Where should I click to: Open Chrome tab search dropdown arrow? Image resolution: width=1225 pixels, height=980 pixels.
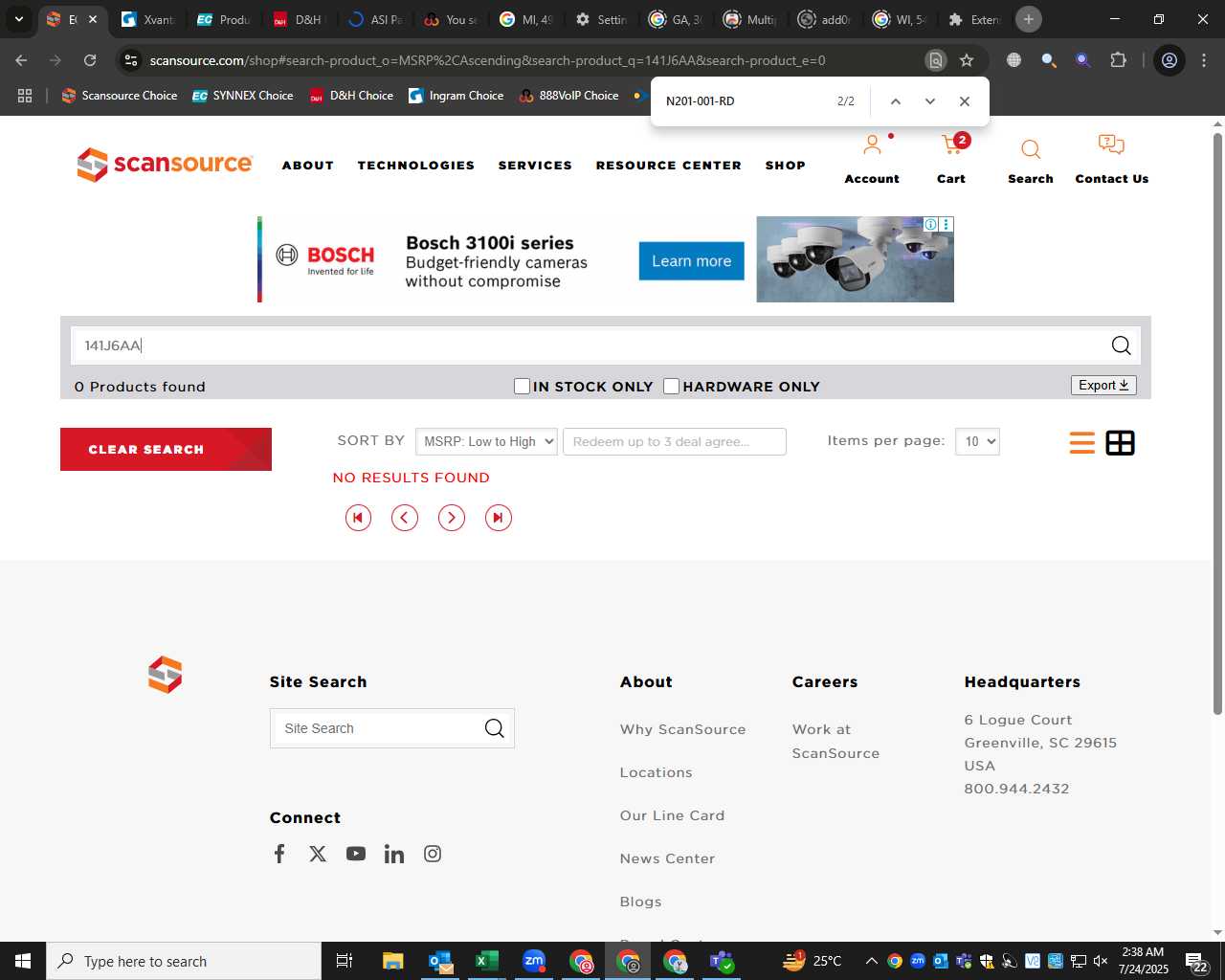[x=18, y=19]
